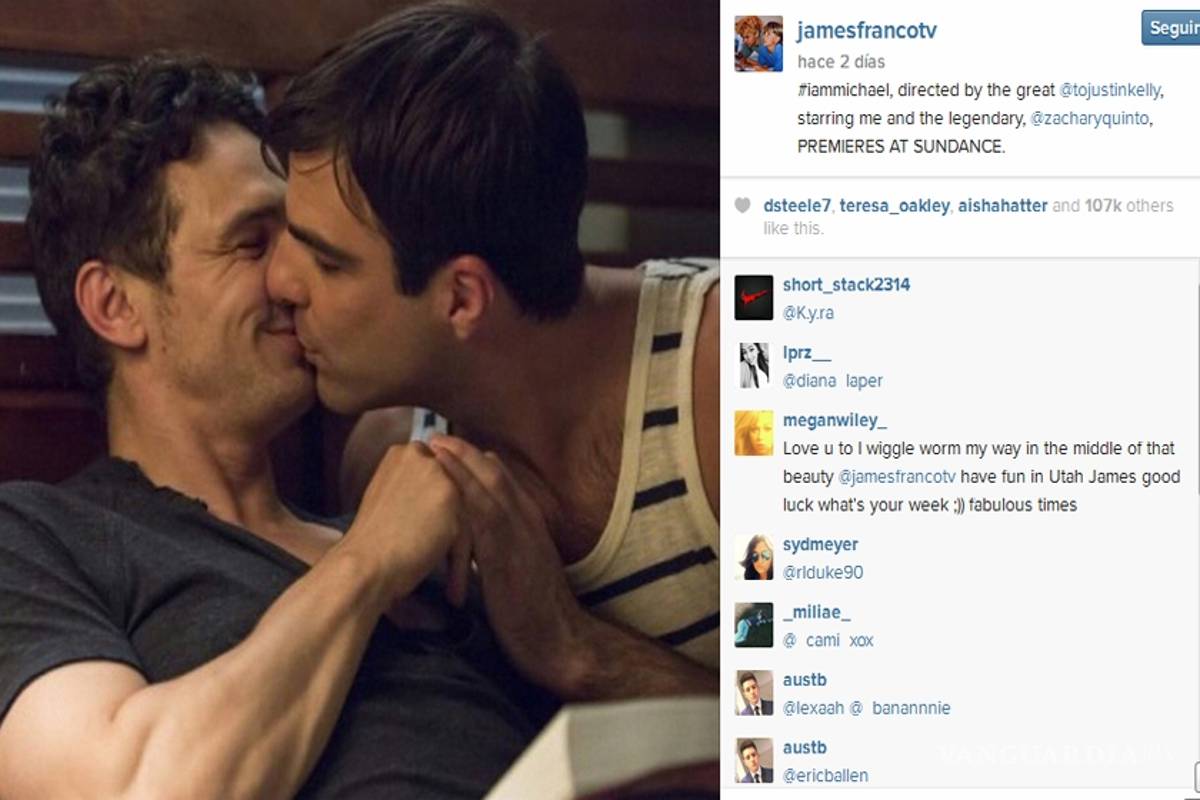Click the @ericballen mention
1200x800 pixels.
pos(826,776)
